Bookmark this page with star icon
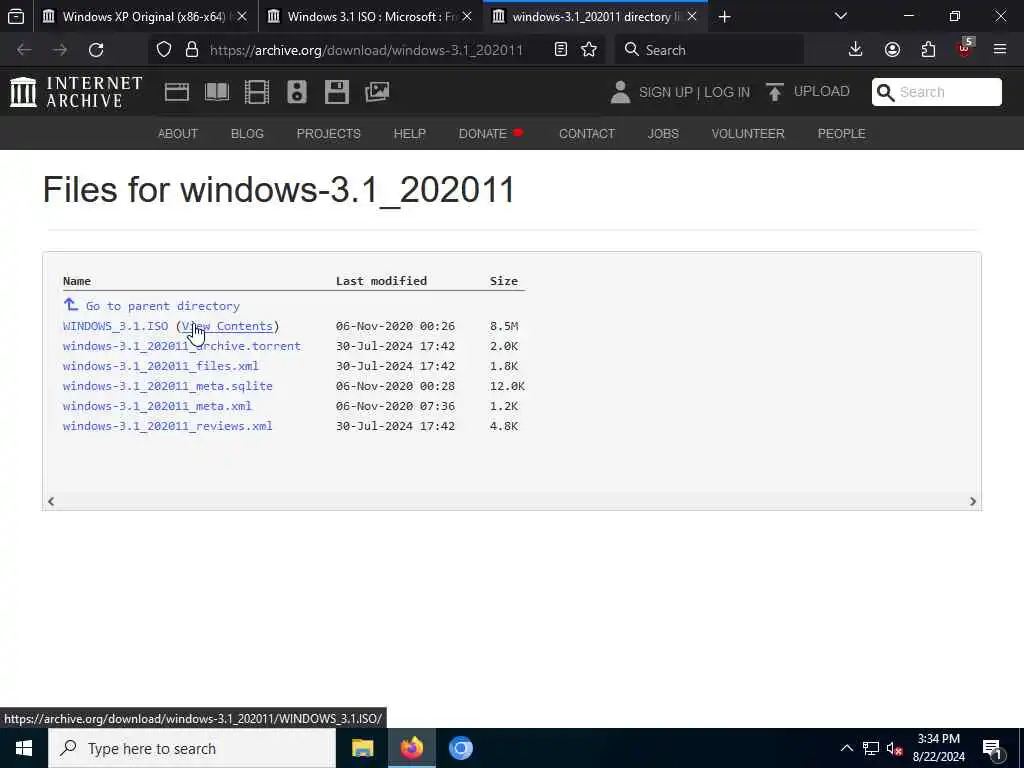Image resolution: width=1024 pixels, height=768 pixels. pos(589,50)
